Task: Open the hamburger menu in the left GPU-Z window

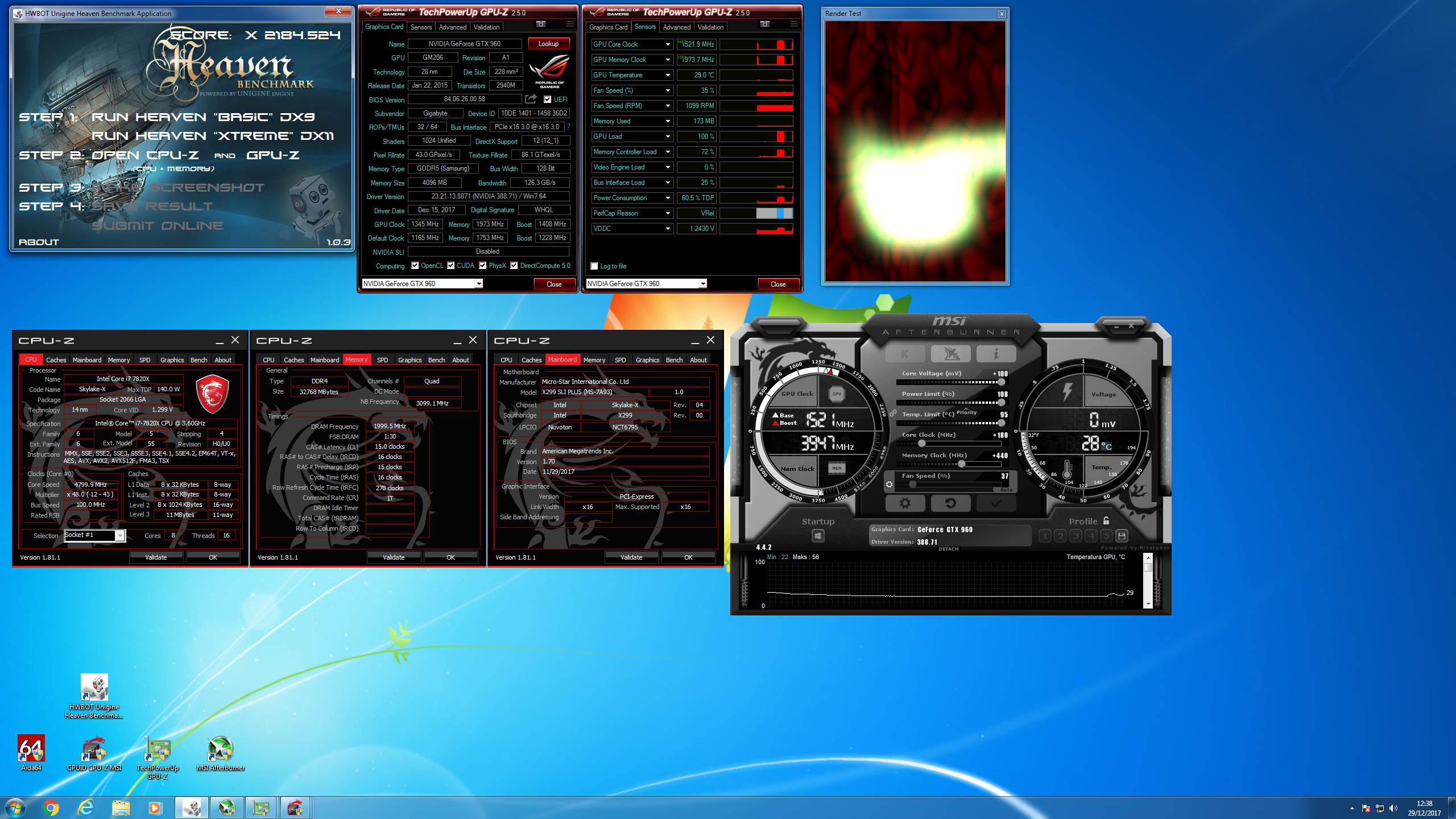Action: coord(570,24)
